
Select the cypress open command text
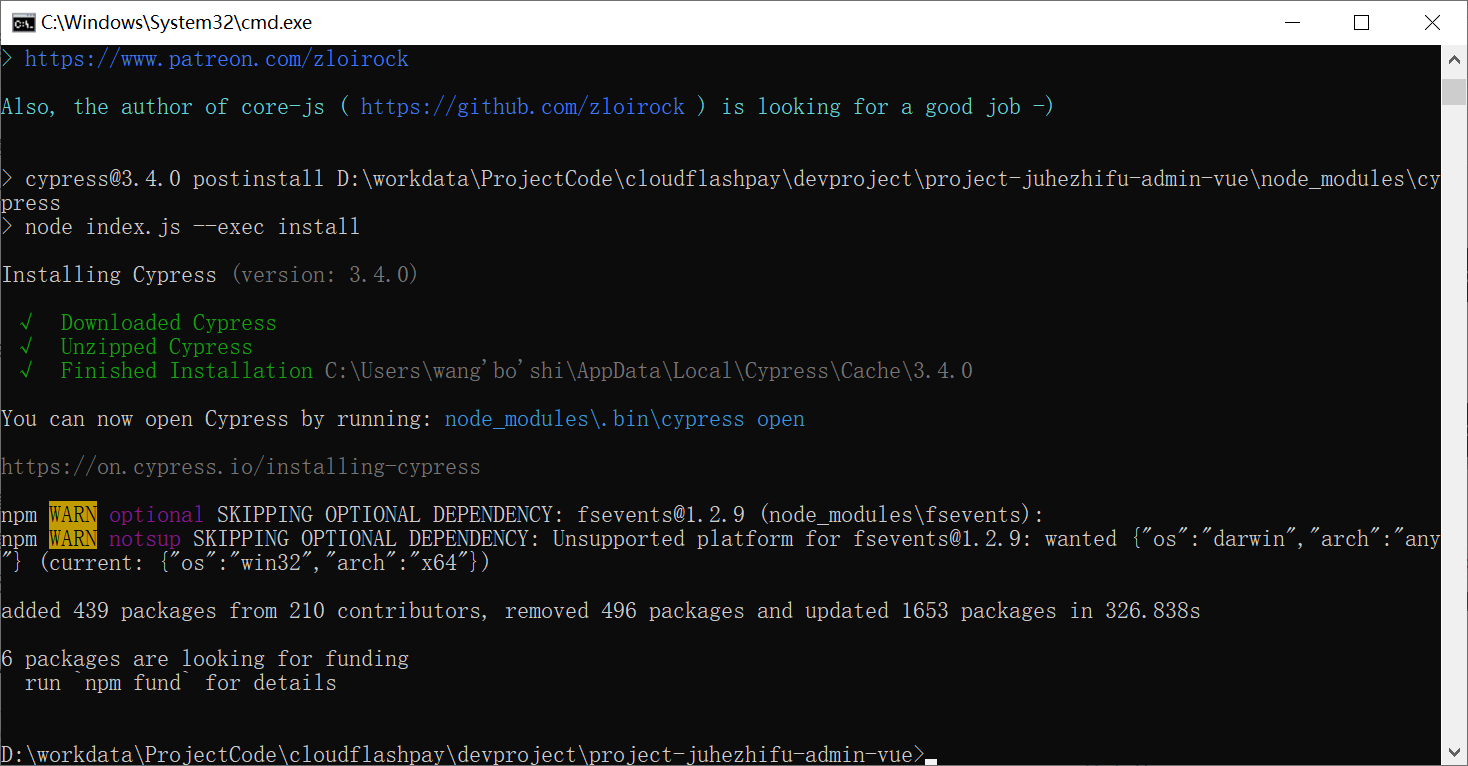[625, 418]
